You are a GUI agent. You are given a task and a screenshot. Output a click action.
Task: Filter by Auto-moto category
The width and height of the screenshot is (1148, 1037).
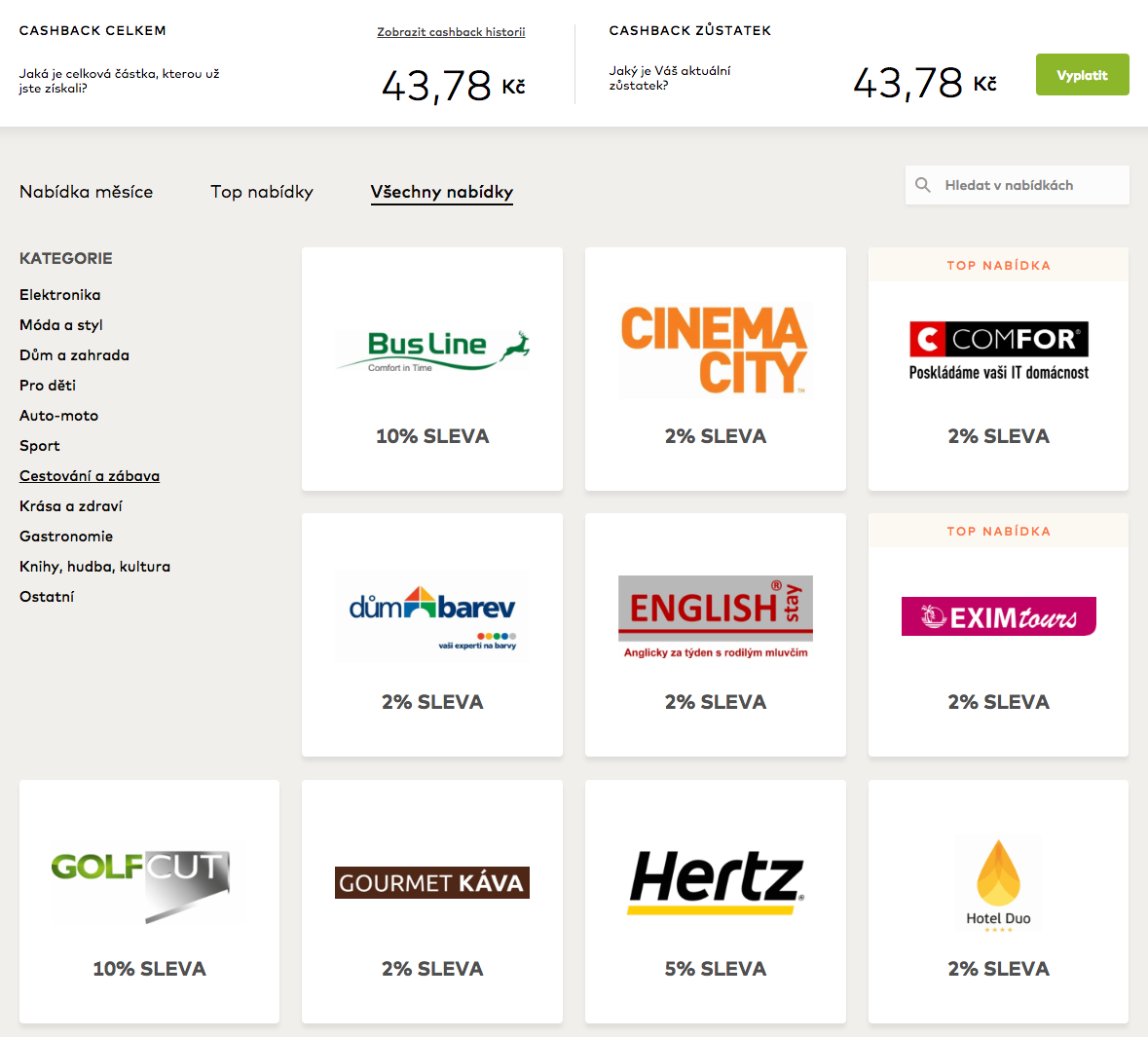(58, 415)
